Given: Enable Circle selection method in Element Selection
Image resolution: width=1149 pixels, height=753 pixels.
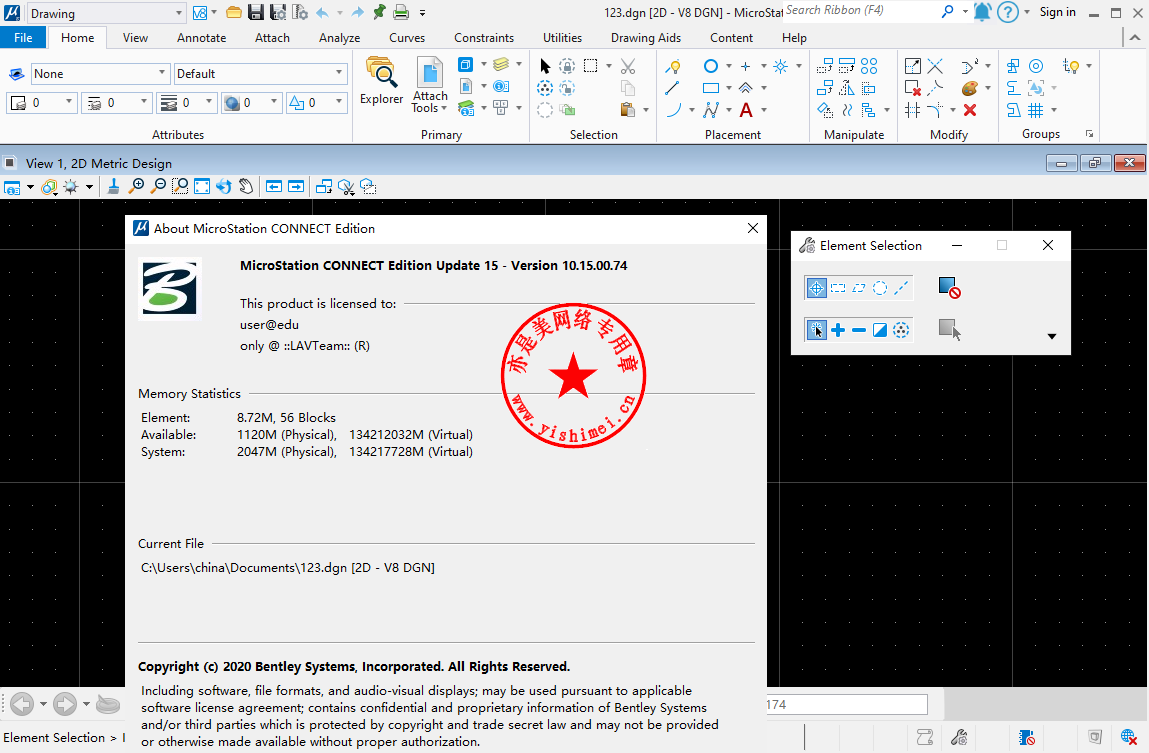Looking at the screenshot, I should point(880,288).
